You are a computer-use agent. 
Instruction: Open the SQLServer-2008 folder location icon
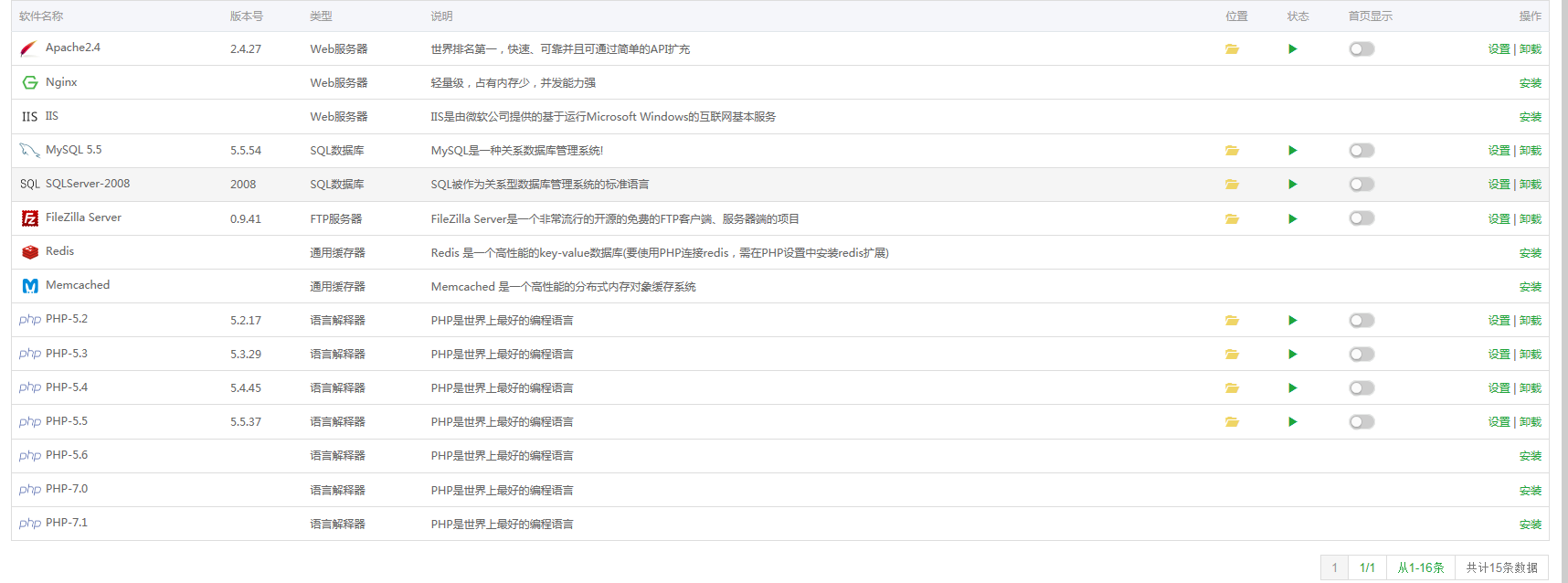click(1232, 185)
